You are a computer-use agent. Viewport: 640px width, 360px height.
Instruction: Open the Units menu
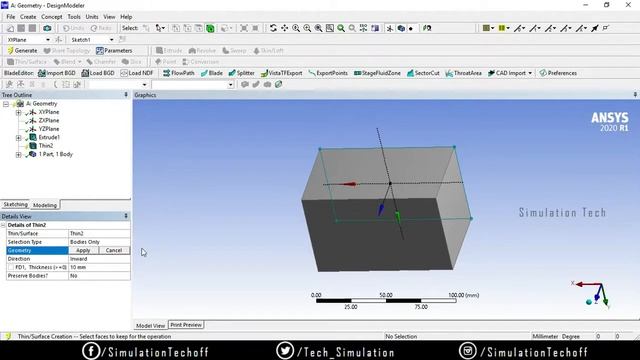pos(92,17)
